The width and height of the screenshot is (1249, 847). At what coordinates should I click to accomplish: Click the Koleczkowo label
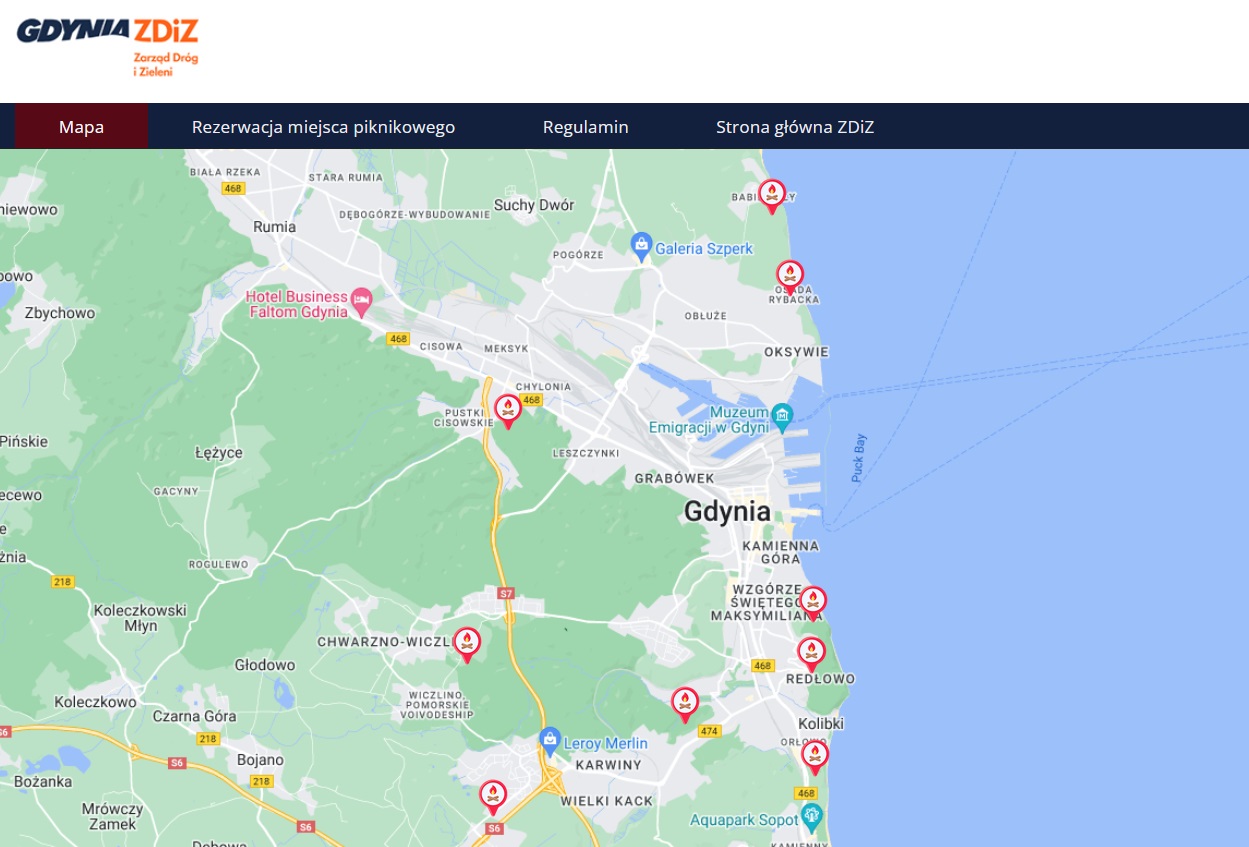[x=95, y=702]
